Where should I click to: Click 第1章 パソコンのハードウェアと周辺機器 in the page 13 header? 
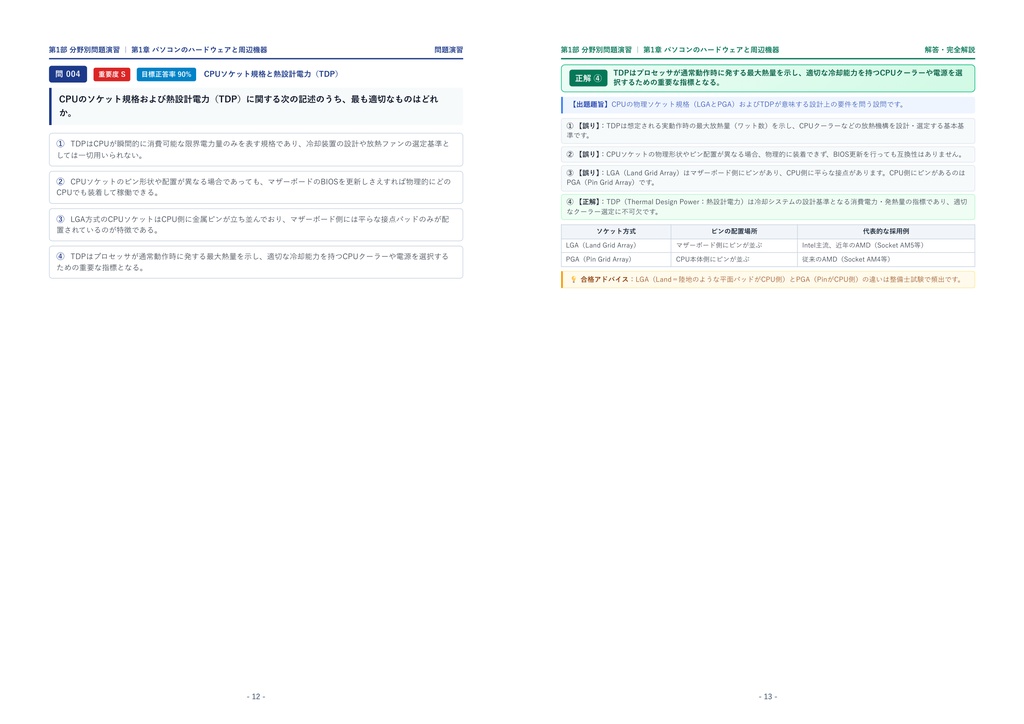pos(711,50)
